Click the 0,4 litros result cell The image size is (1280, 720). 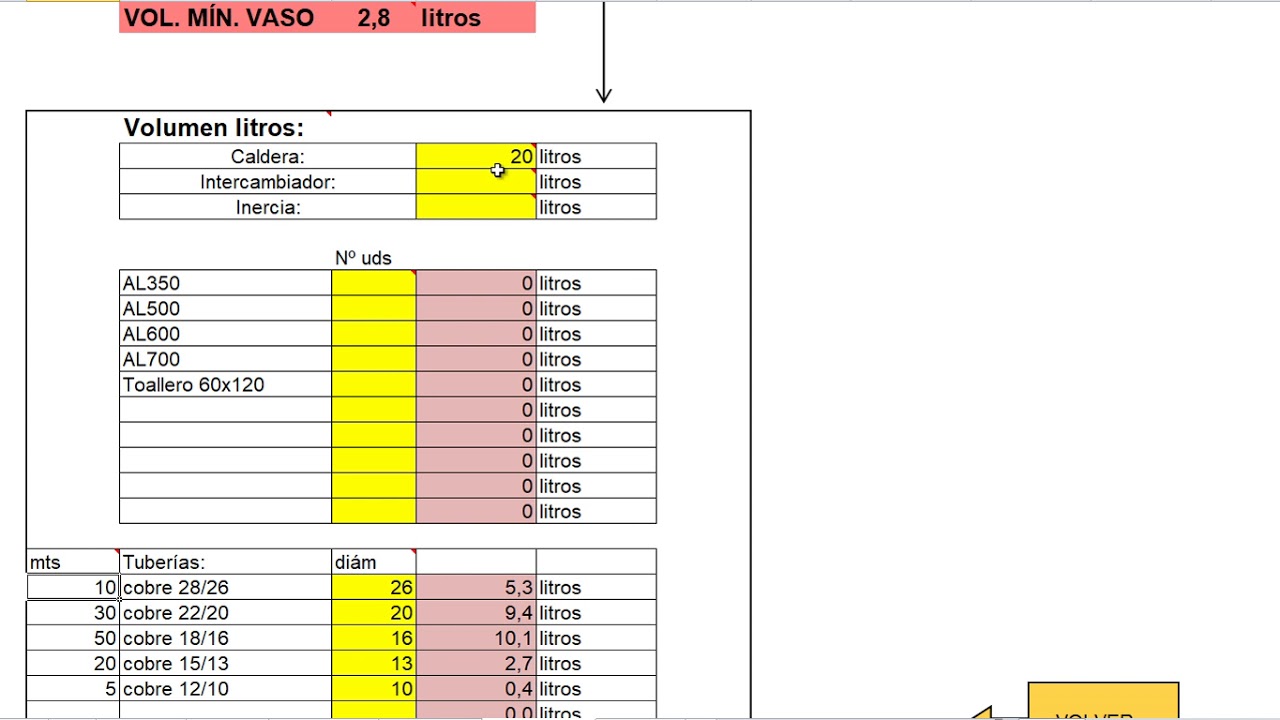[x=476, y=689]
